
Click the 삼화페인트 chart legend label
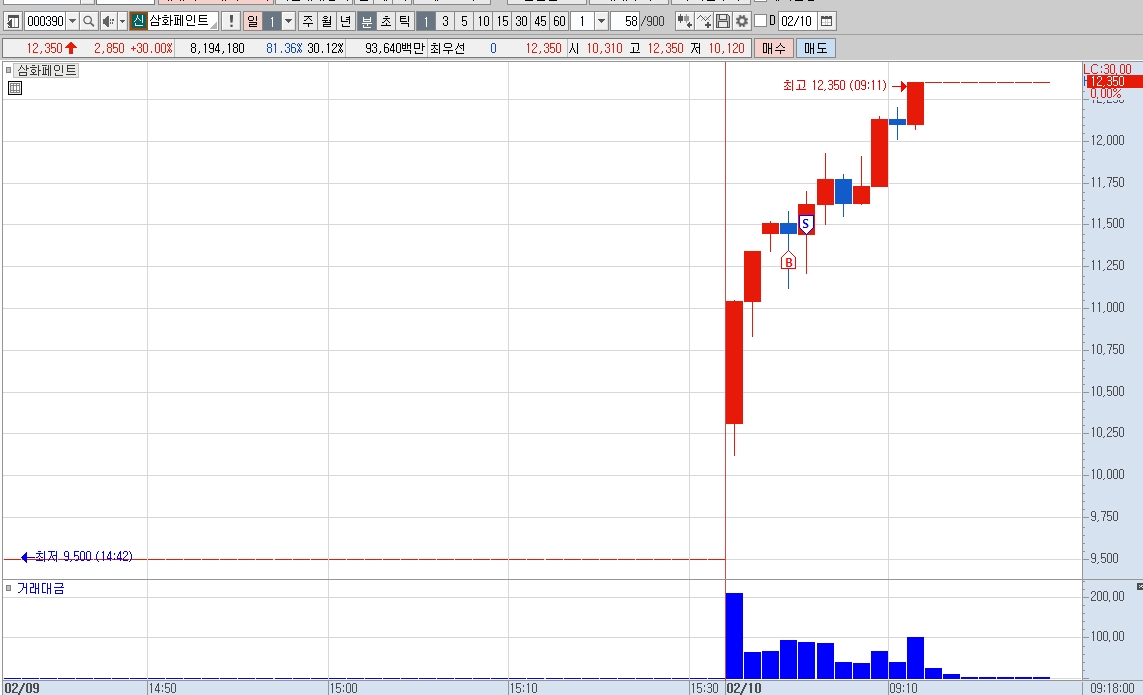pos(47,70)
